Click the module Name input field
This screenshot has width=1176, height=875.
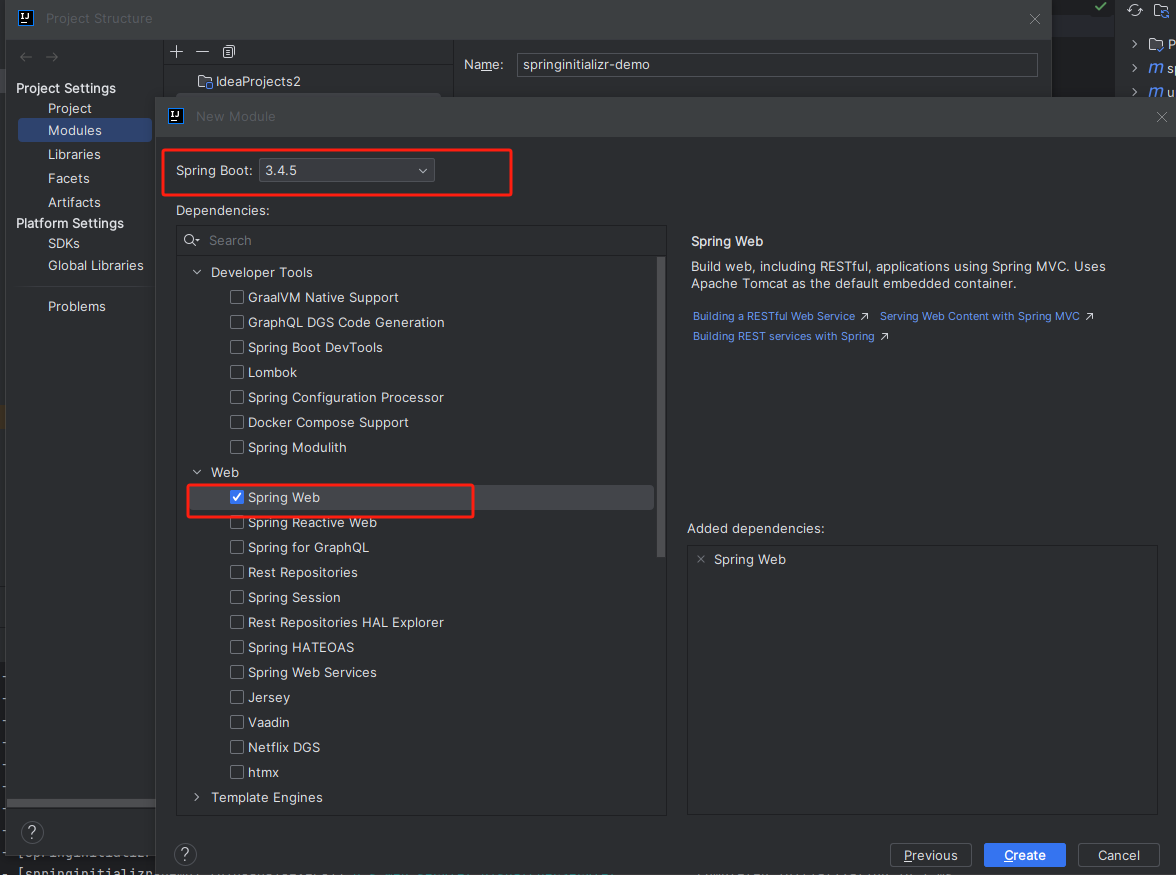(777, 64)
